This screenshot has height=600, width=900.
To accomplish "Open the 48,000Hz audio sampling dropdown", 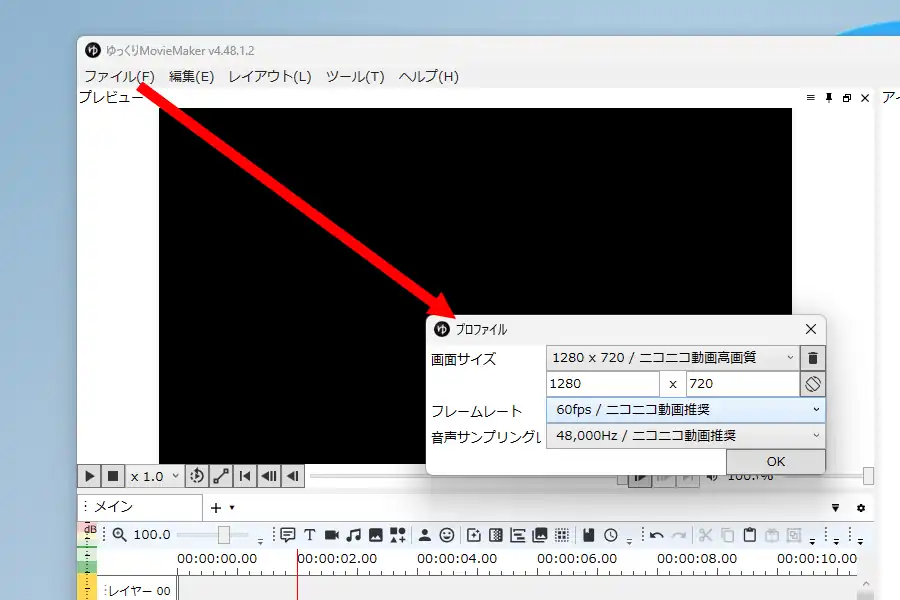I will (x=685, y=436).
